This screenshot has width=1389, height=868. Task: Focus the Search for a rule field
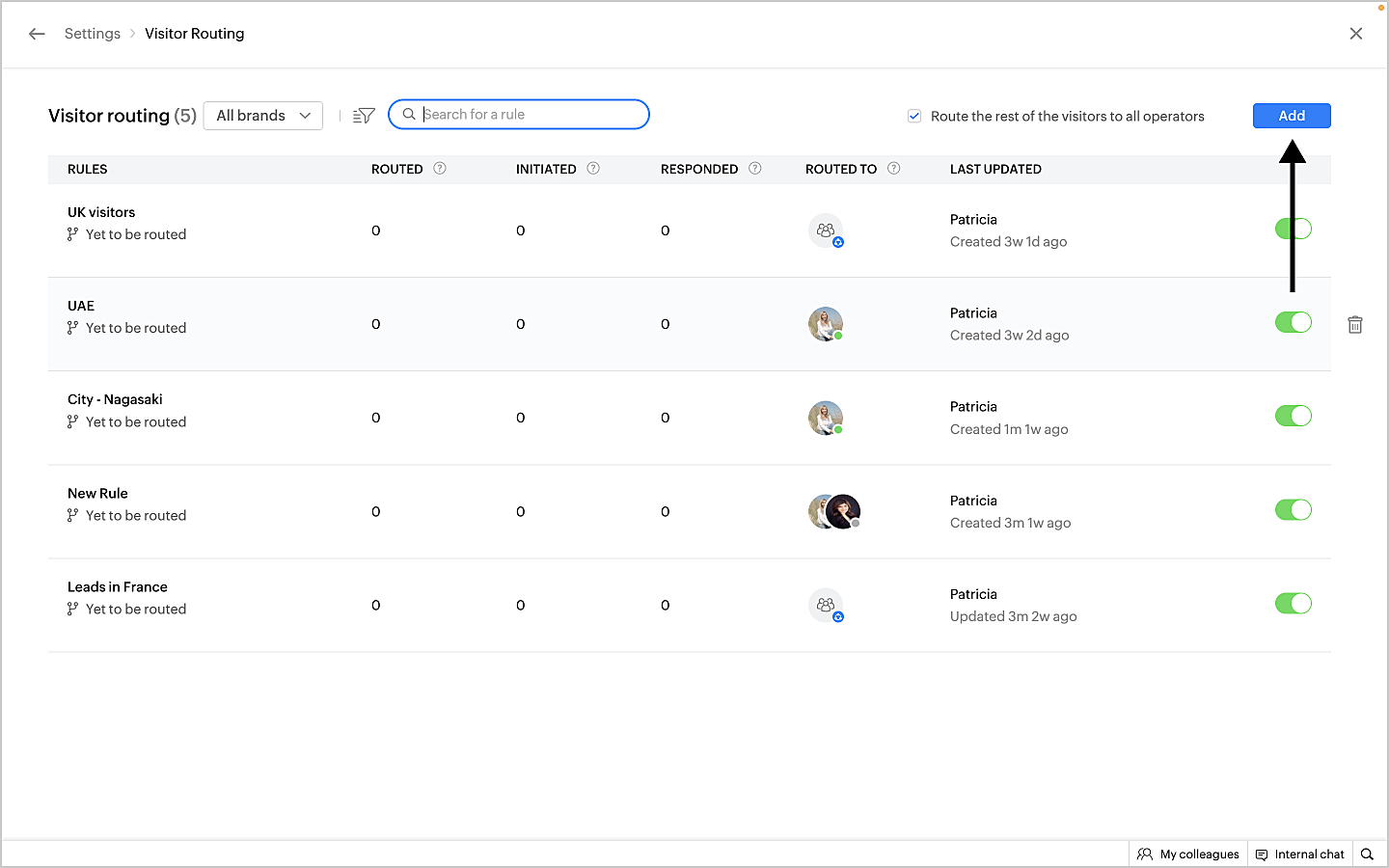(531, 115)
